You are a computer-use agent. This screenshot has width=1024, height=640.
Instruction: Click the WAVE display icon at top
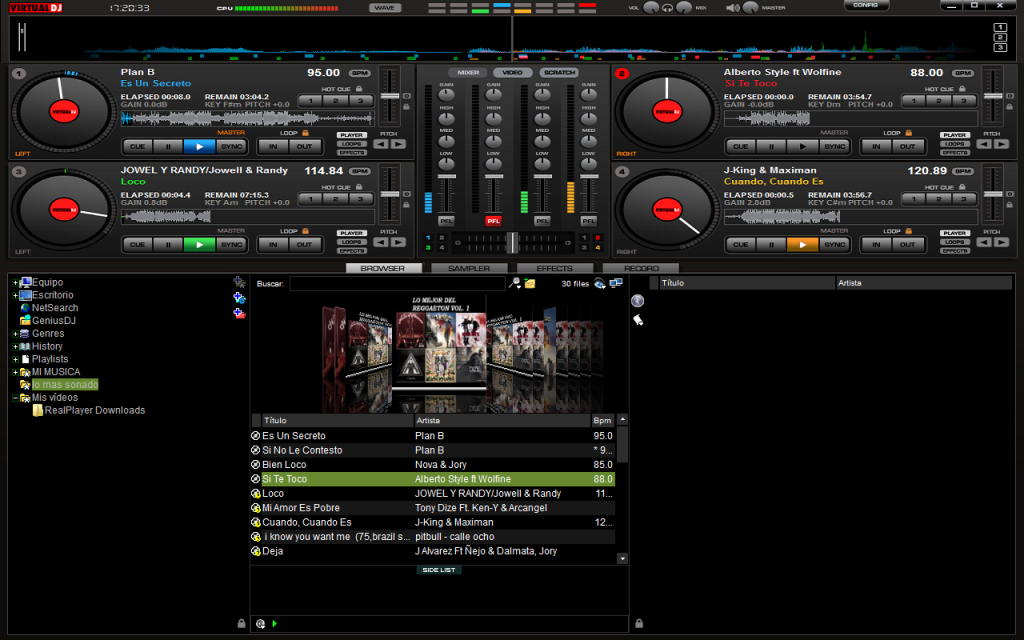(385, 6)
